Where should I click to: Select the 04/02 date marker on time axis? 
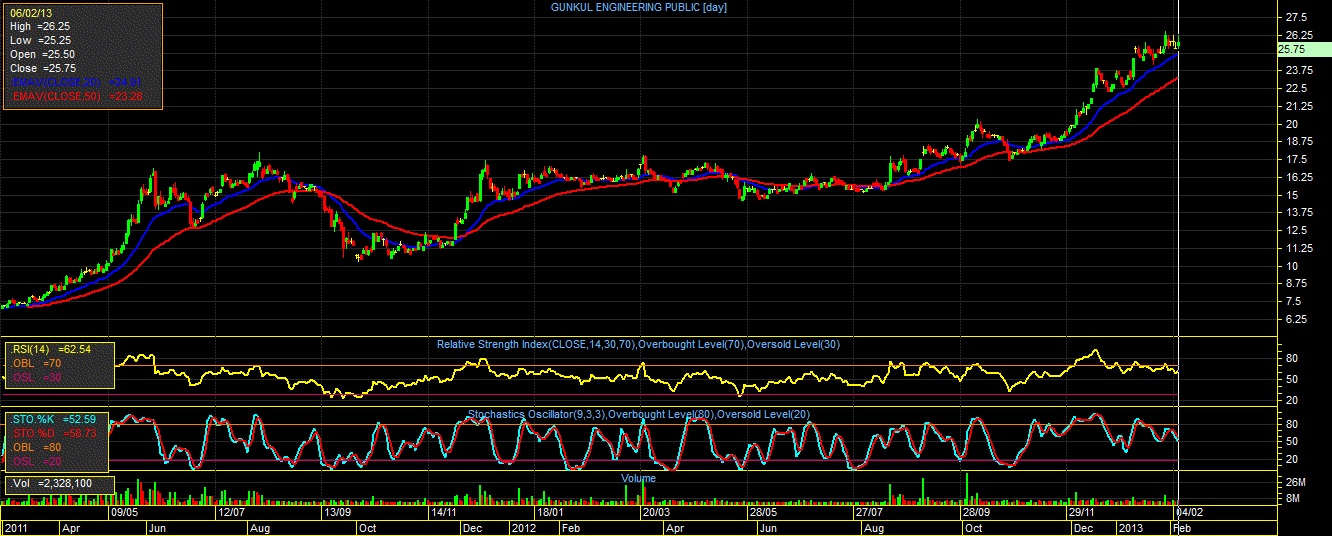tap(1190, 512)
